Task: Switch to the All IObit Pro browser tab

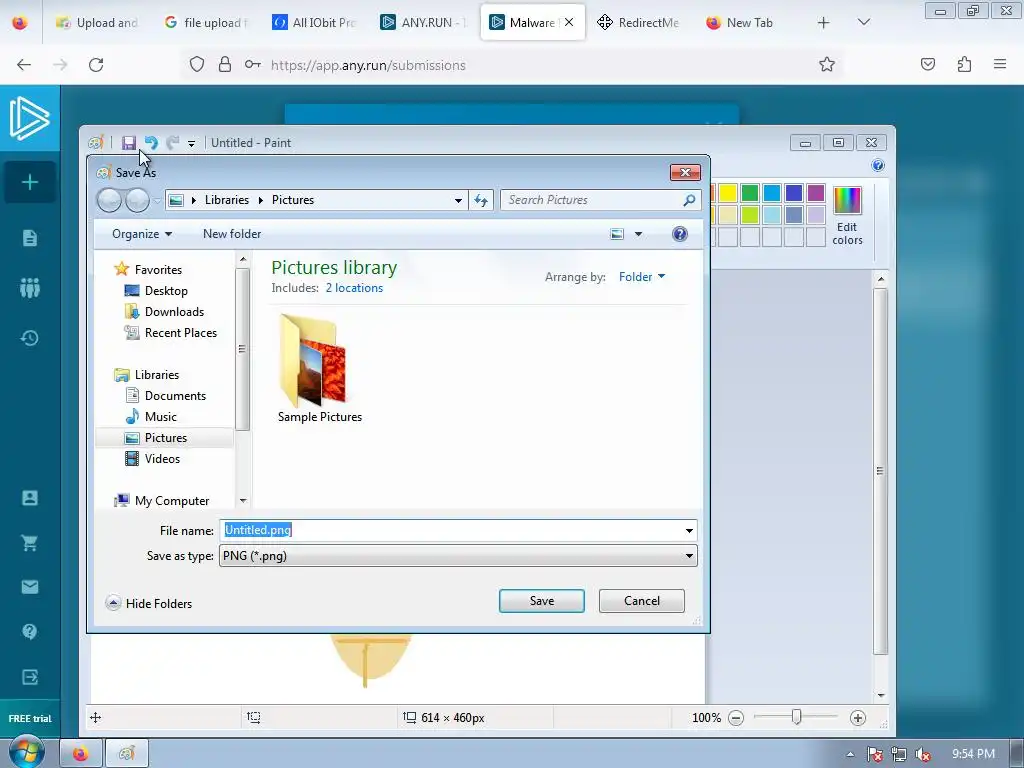Action: 315,23
